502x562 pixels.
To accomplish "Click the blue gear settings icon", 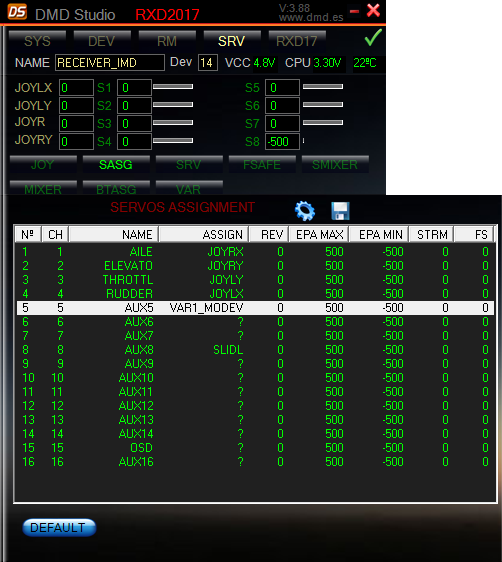I will (305, 211).
